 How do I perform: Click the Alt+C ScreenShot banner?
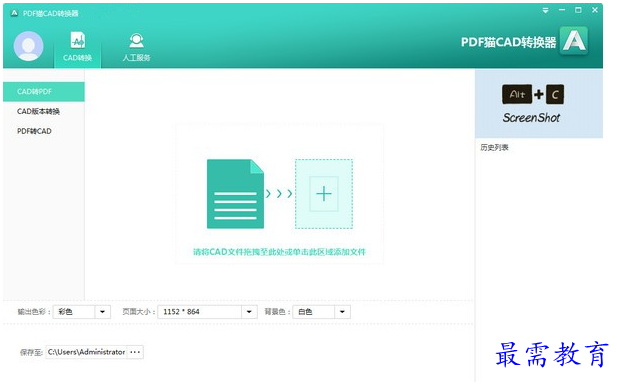point(539,104)
